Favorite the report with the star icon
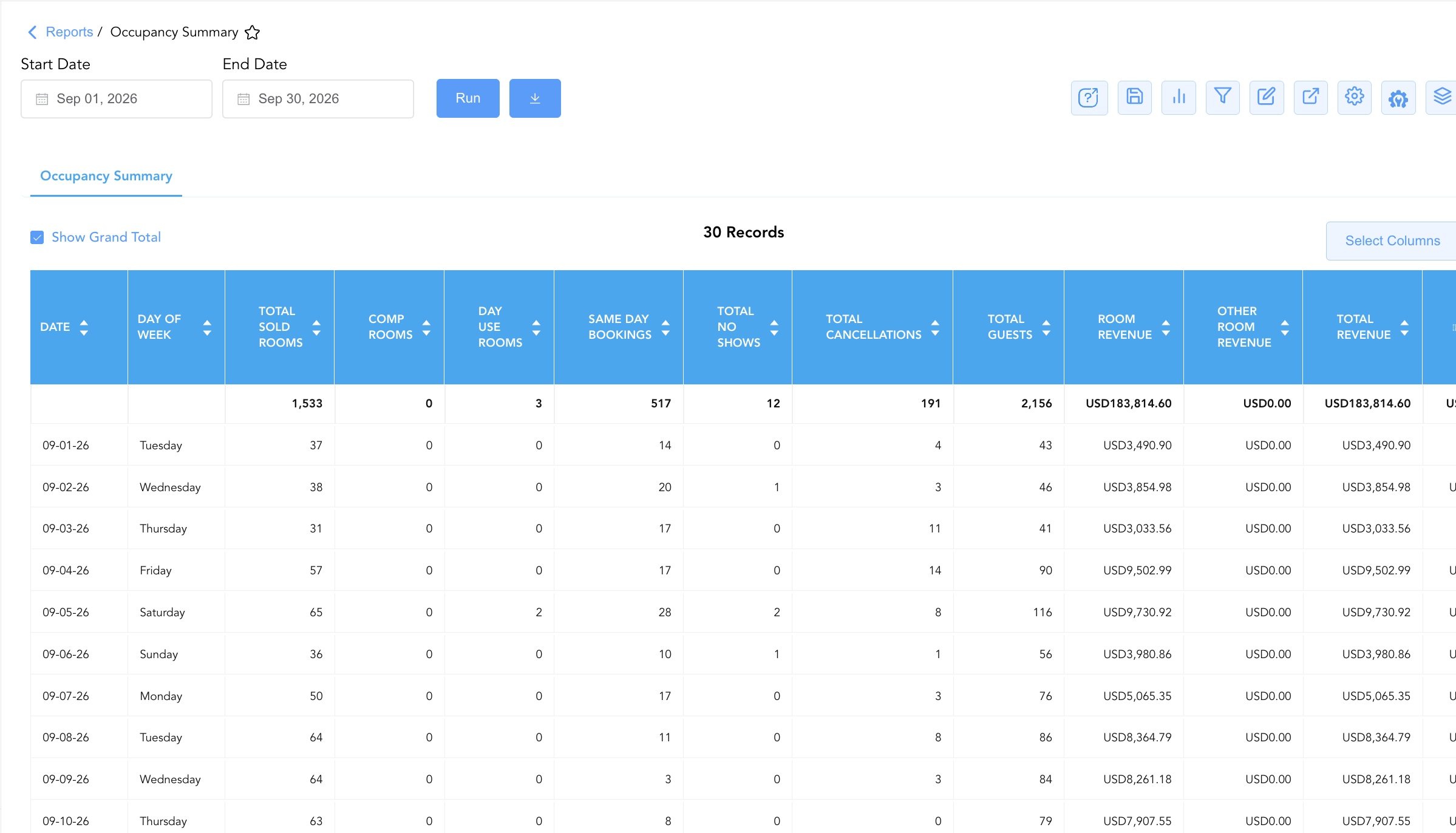Viewport: 1456px width, 833px height. pos(253,32)
